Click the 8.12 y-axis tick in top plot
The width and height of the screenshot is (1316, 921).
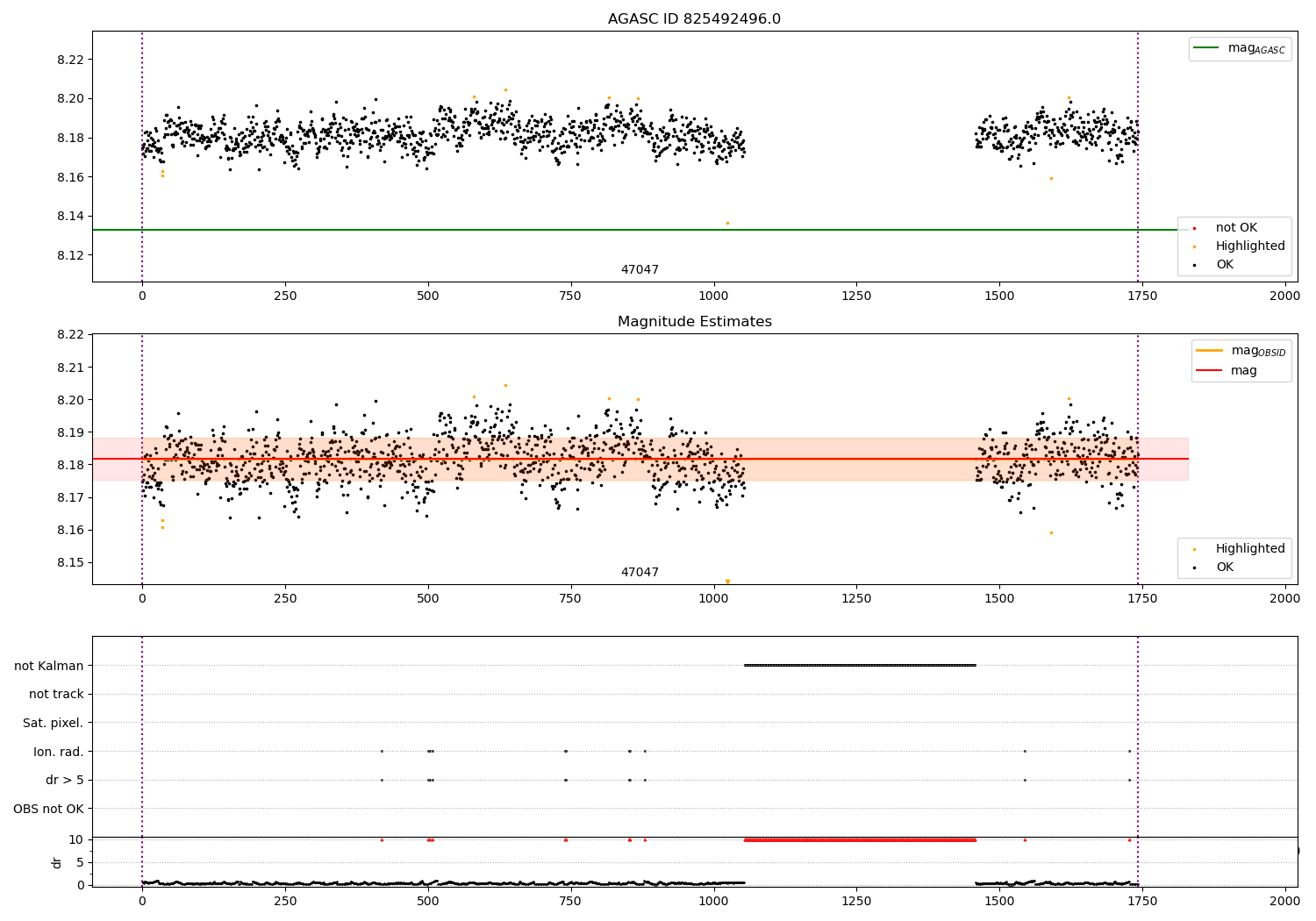pos(70,255)
